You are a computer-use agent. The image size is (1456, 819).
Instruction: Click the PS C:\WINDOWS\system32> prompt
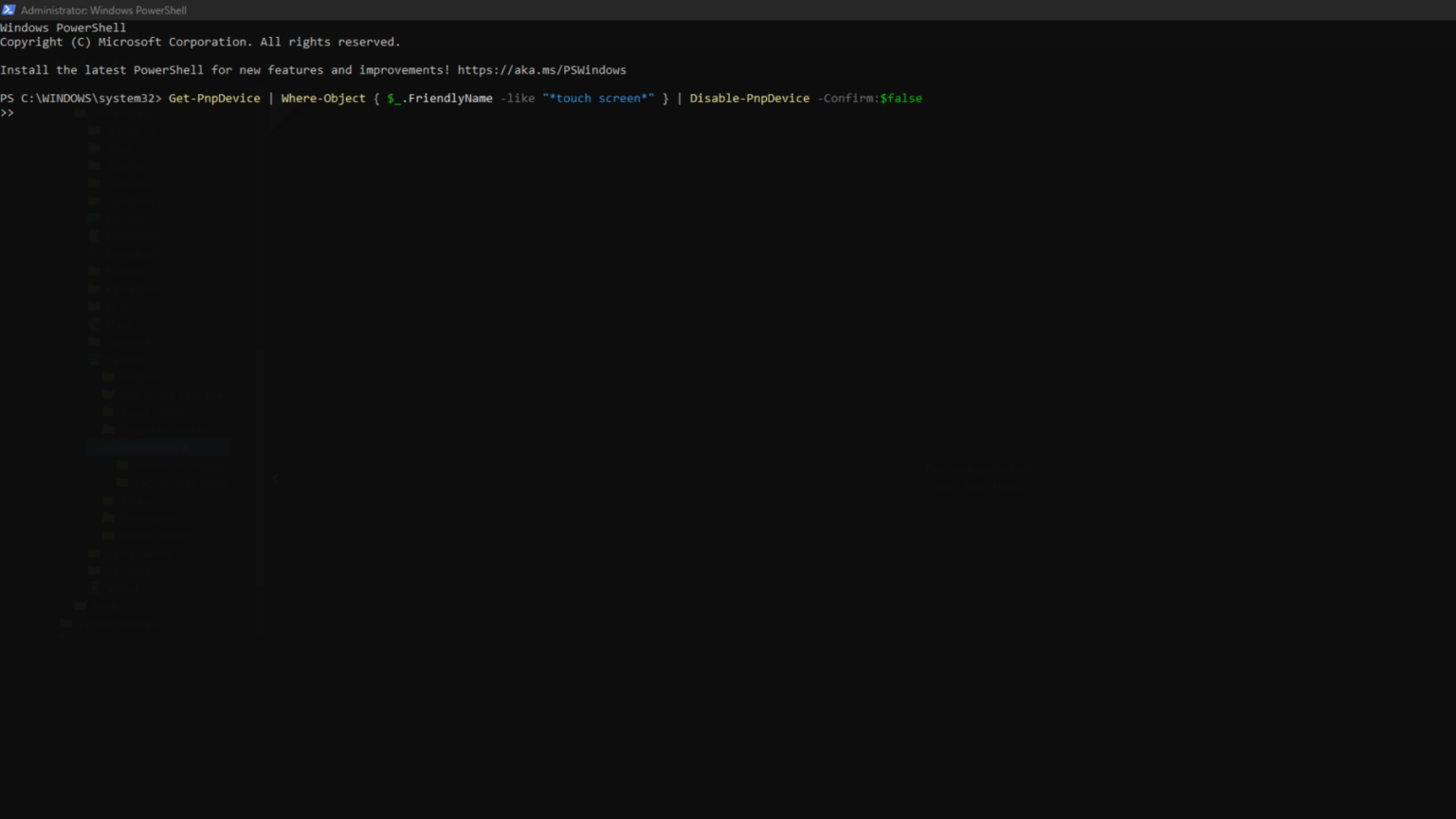81,99
